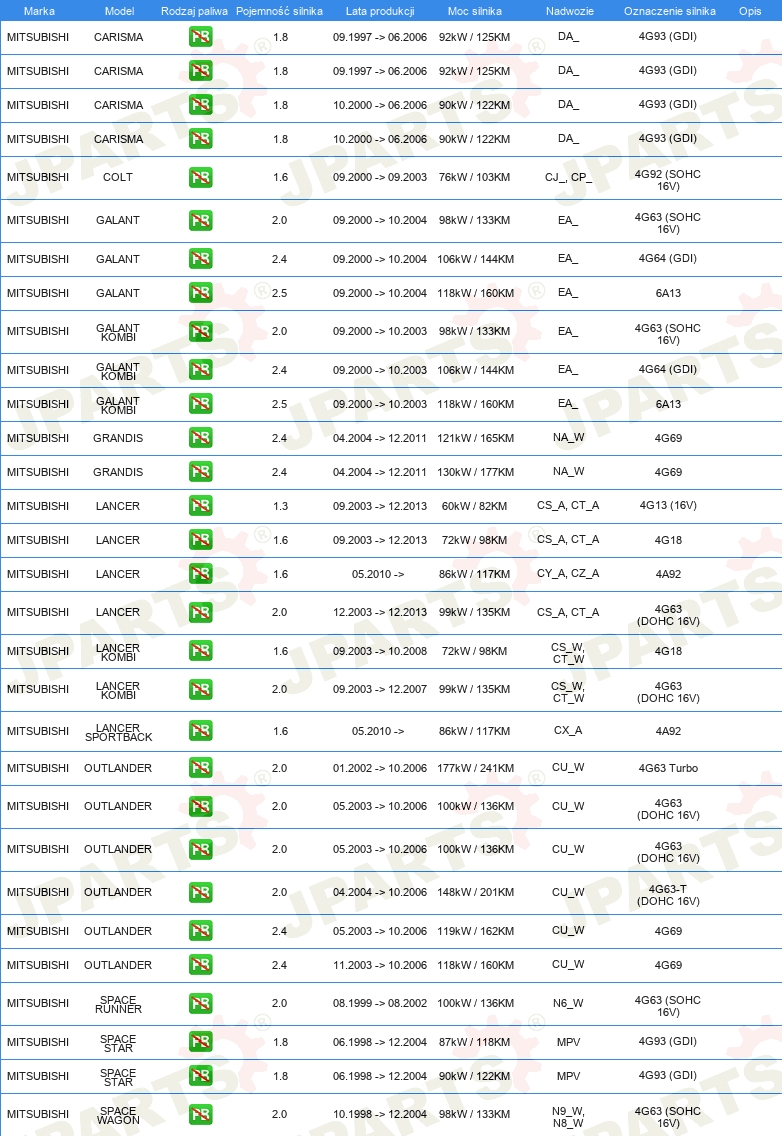Click body code CX_A

pos(568,730)
